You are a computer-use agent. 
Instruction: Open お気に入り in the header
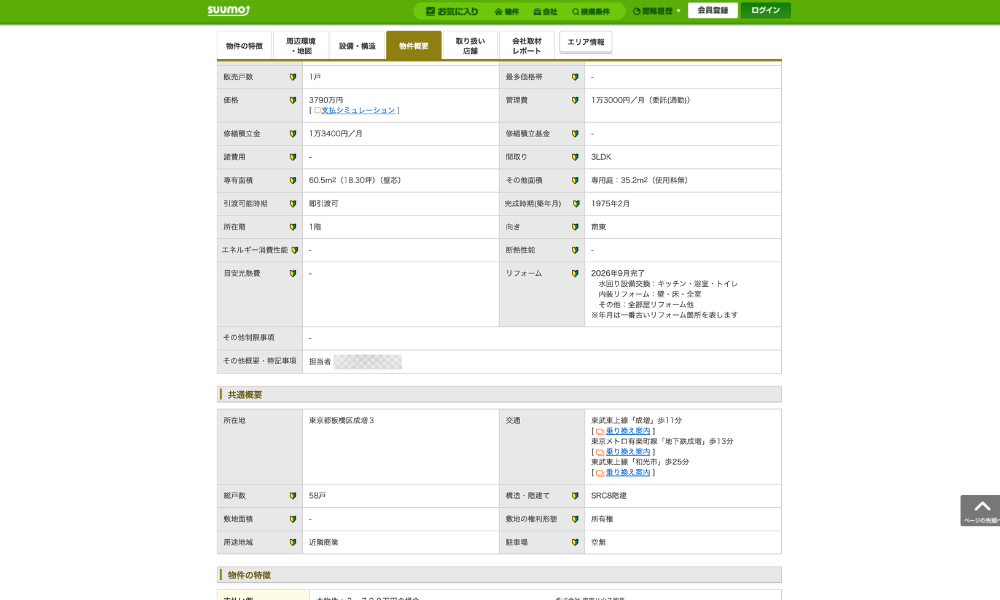[x=452, y=11]
